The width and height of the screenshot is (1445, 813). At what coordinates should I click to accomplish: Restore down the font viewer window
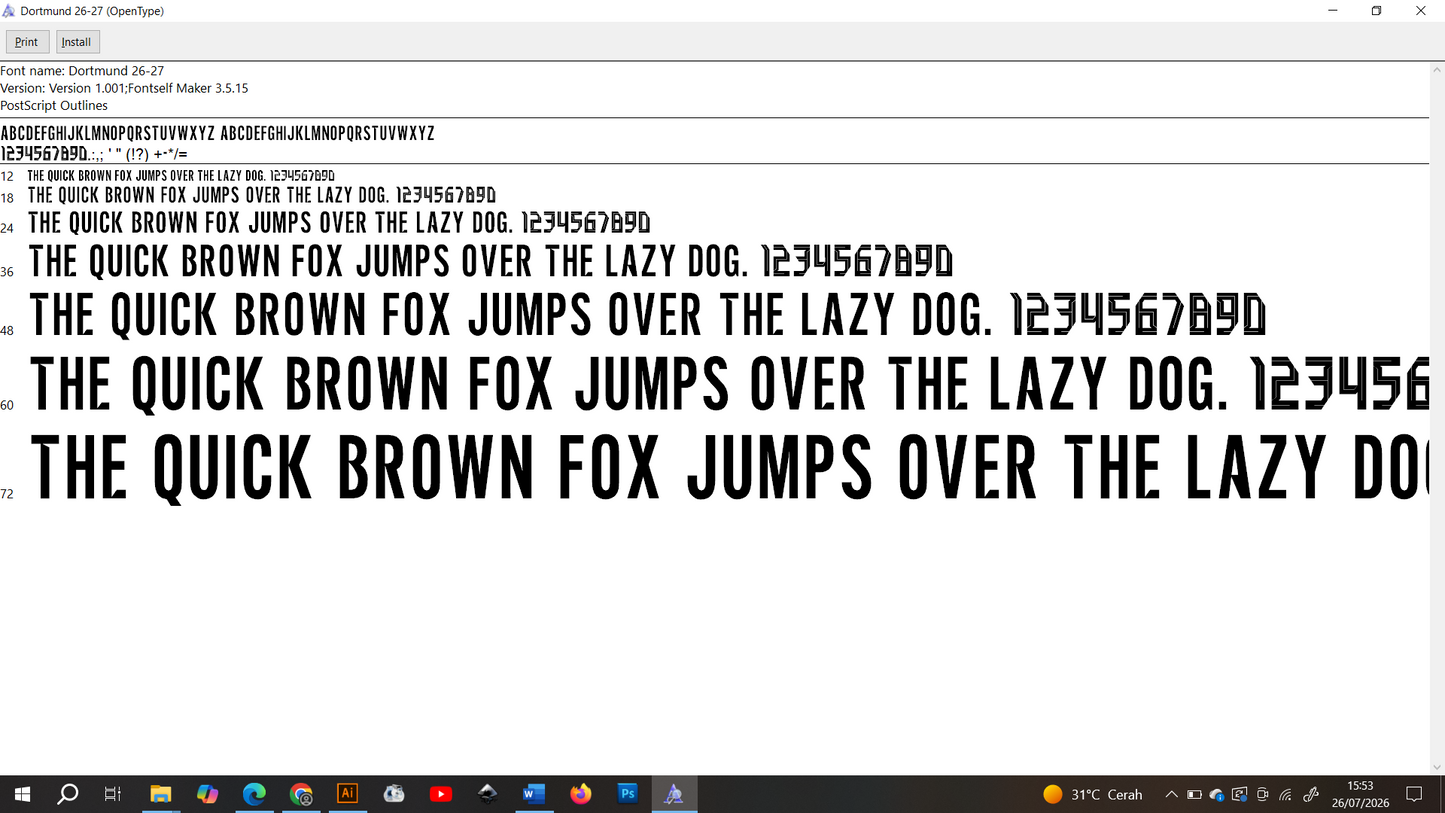click(x=1377, y=11)
